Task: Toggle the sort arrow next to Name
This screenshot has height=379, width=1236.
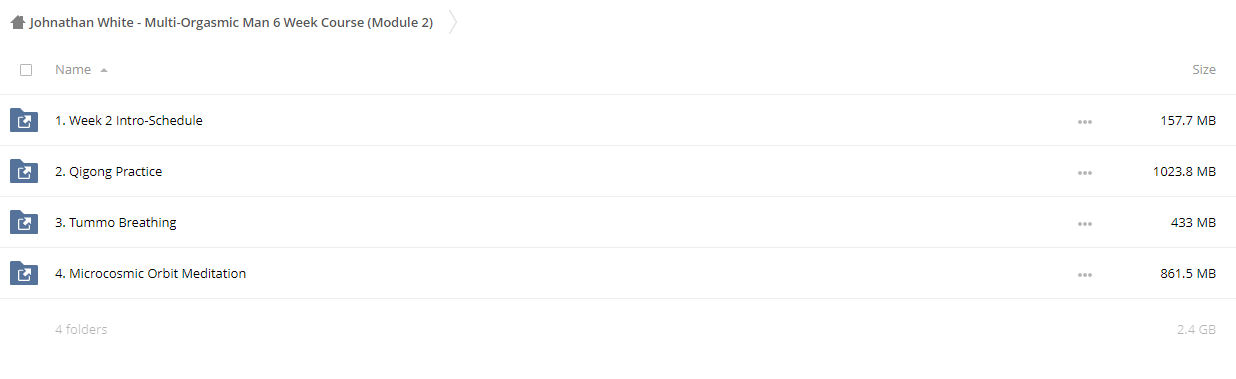Action: point(104,71)
